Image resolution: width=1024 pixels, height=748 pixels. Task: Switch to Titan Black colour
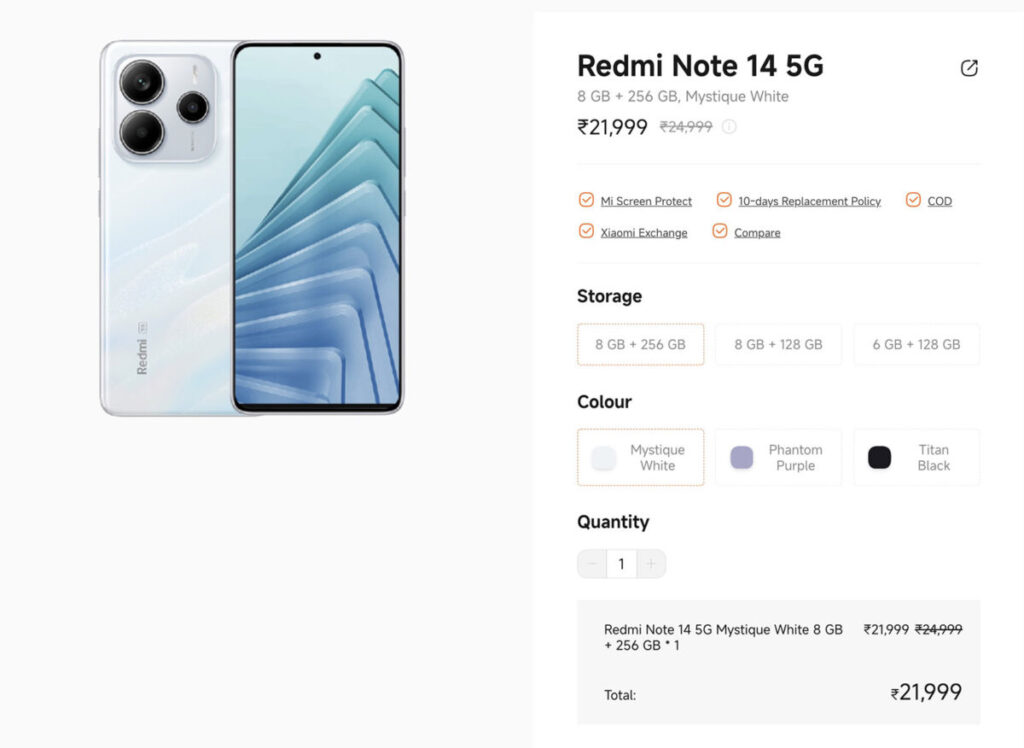(x=916, y=457)
